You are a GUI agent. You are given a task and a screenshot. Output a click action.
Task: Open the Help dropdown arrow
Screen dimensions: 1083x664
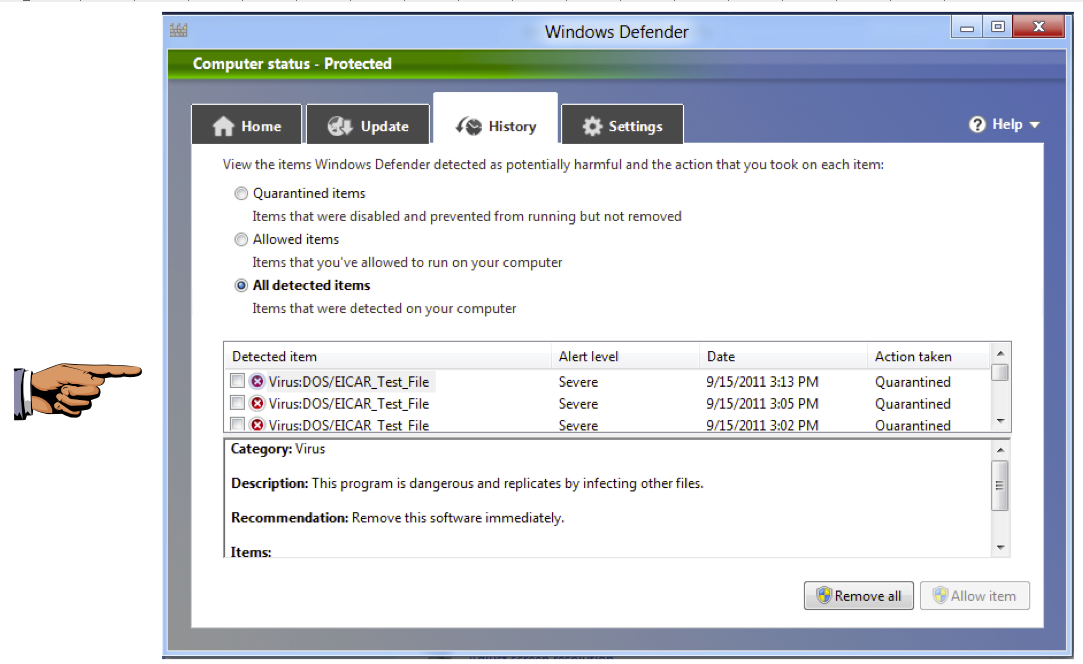(1034, 125)
